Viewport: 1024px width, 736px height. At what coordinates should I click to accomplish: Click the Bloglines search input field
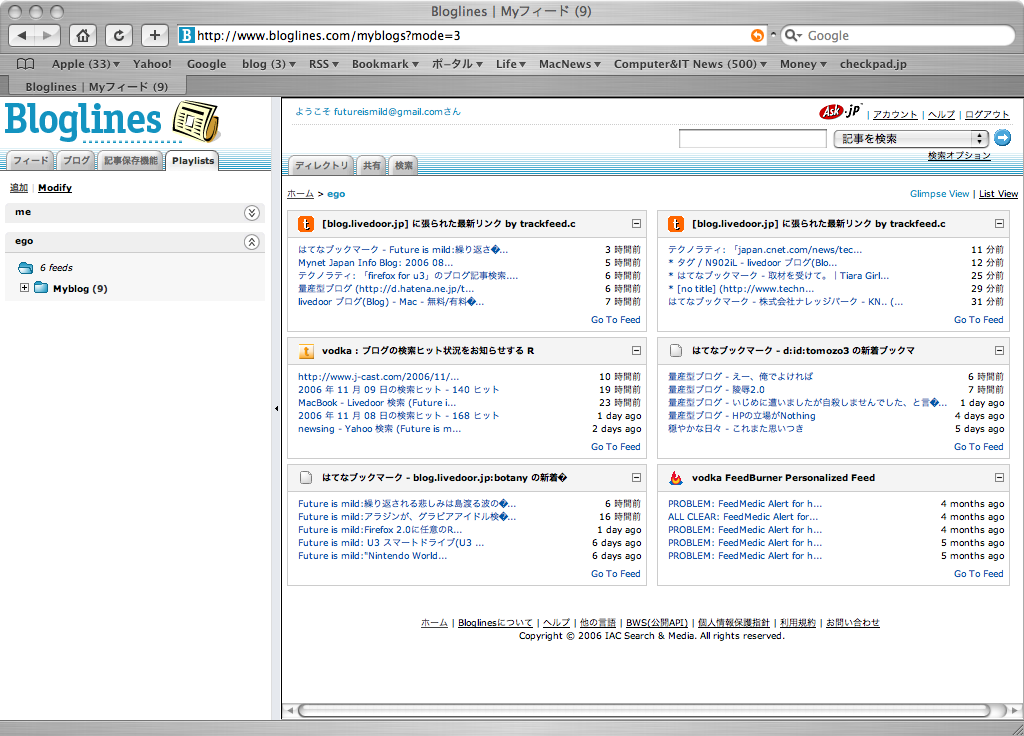[752, 138]
